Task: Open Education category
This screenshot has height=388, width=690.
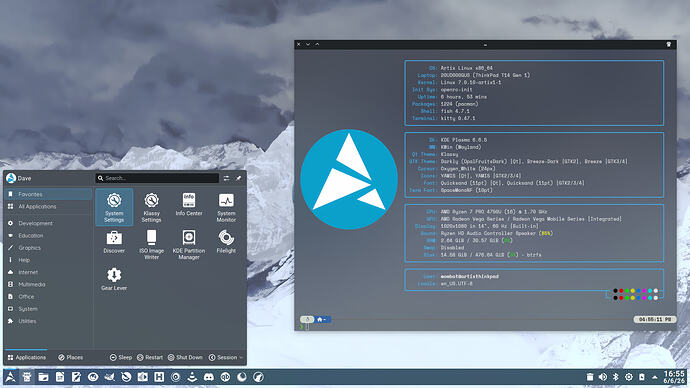Action: click(x=48, y=235)
